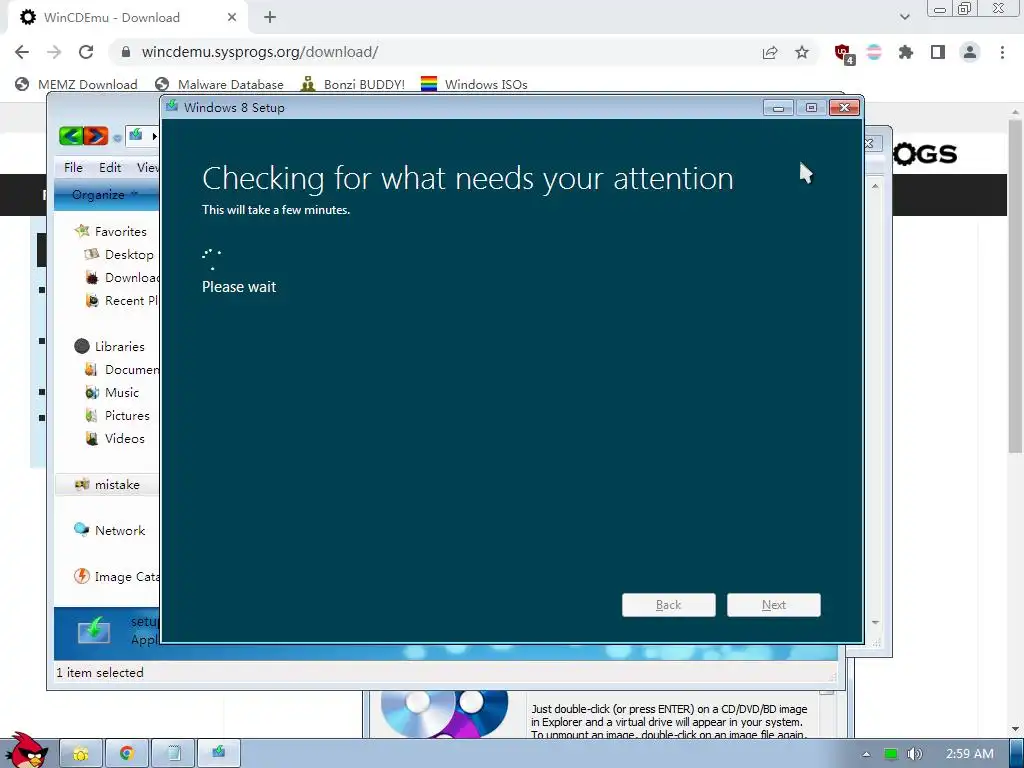Click the Chrome forward navigation arrow
The height and width of the screenshot is (768, 1024).
(x=54, y=52)
